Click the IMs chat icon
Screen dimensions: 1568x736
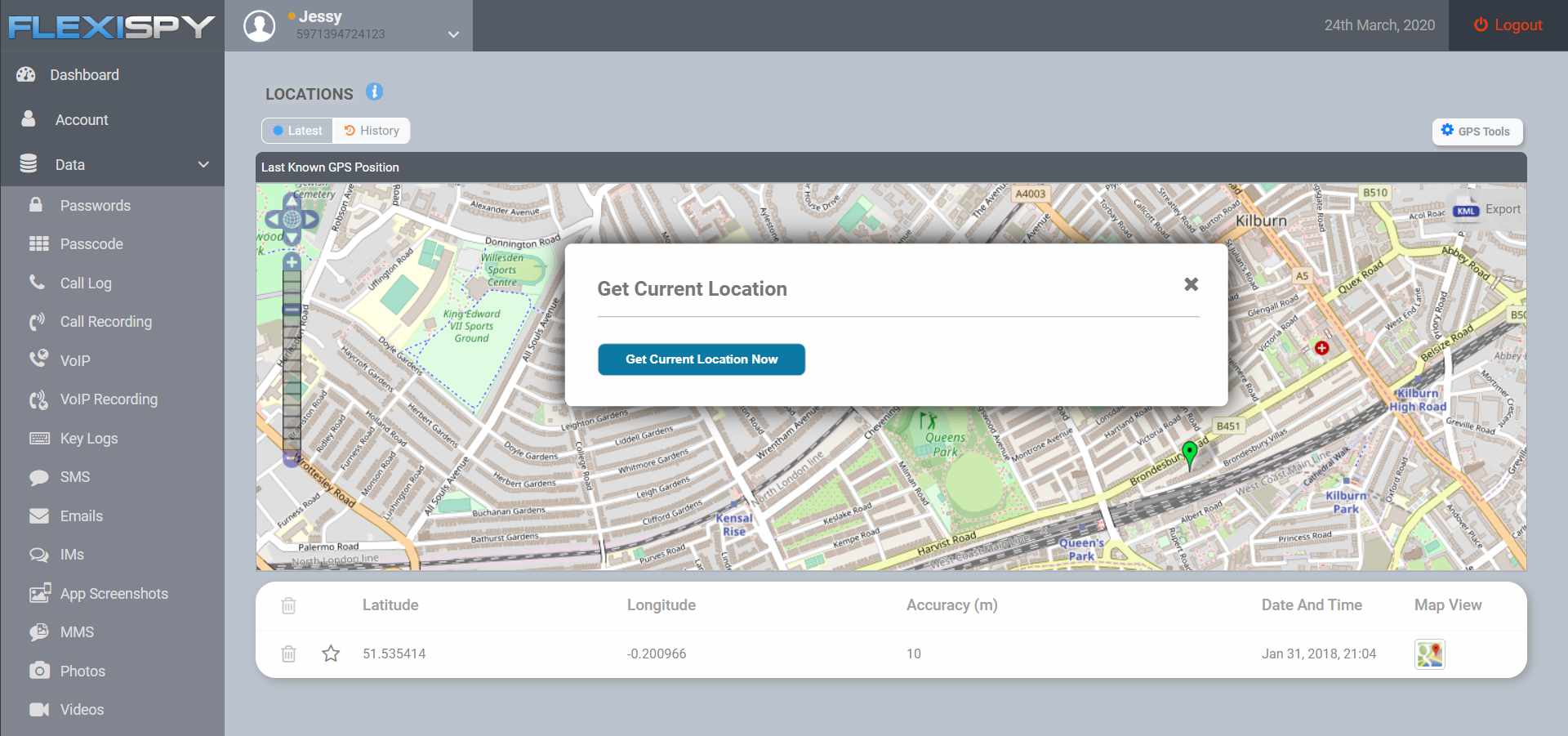[39, 555]
